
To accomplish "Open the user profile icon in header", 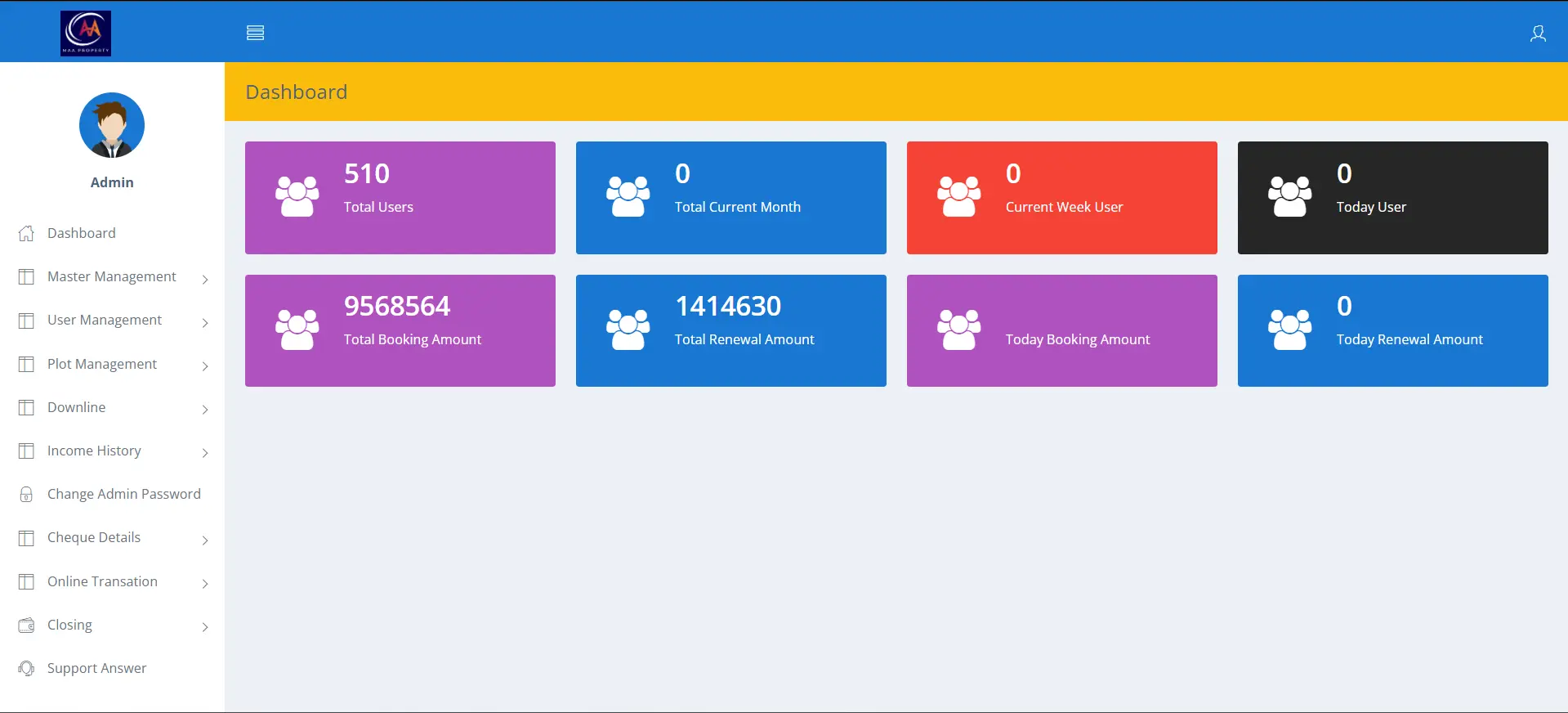I will (x=1538, y=34).
